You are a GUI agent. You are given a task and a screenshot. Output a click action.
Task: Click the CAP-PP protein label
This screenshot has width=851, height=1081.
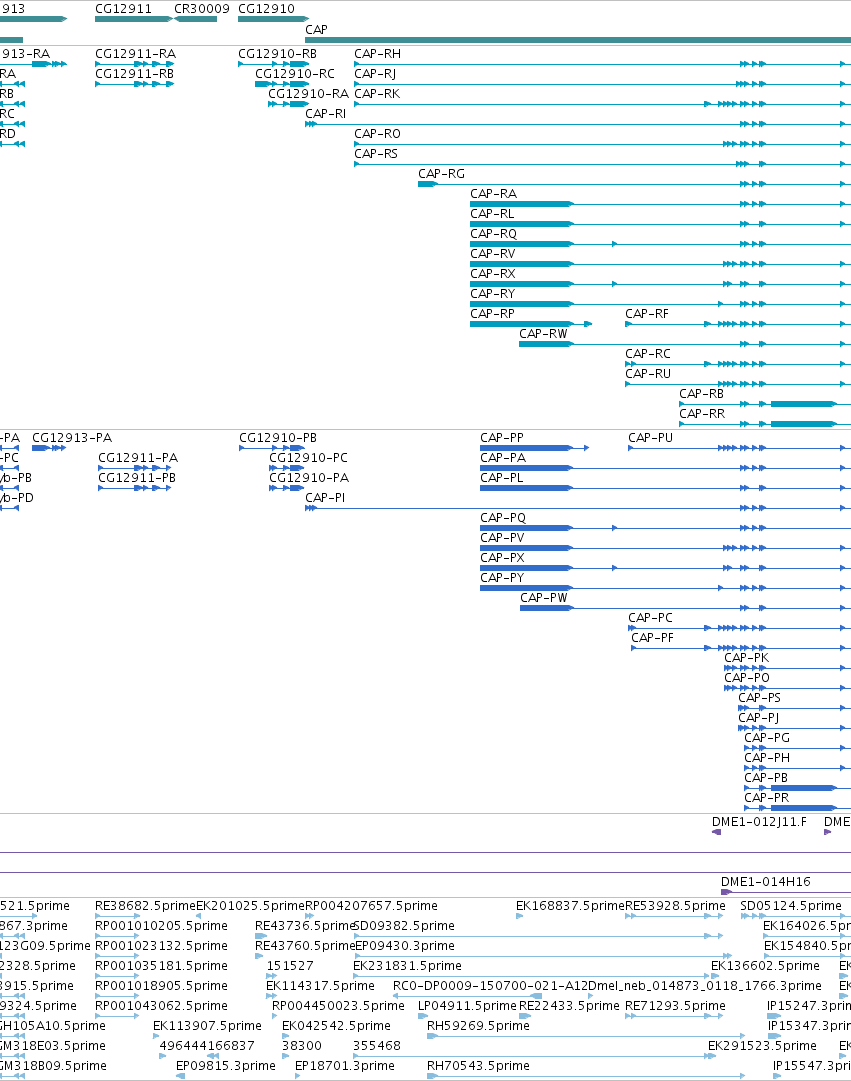[x=502, y=438]
